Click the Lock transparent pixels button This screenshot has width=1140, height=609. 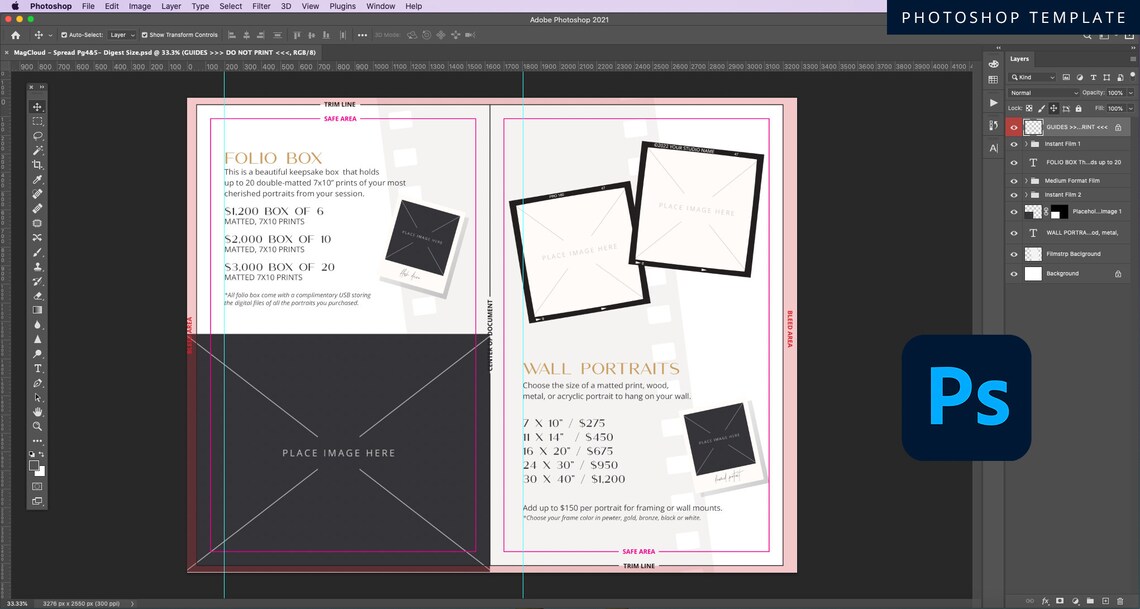[1029, 106]
